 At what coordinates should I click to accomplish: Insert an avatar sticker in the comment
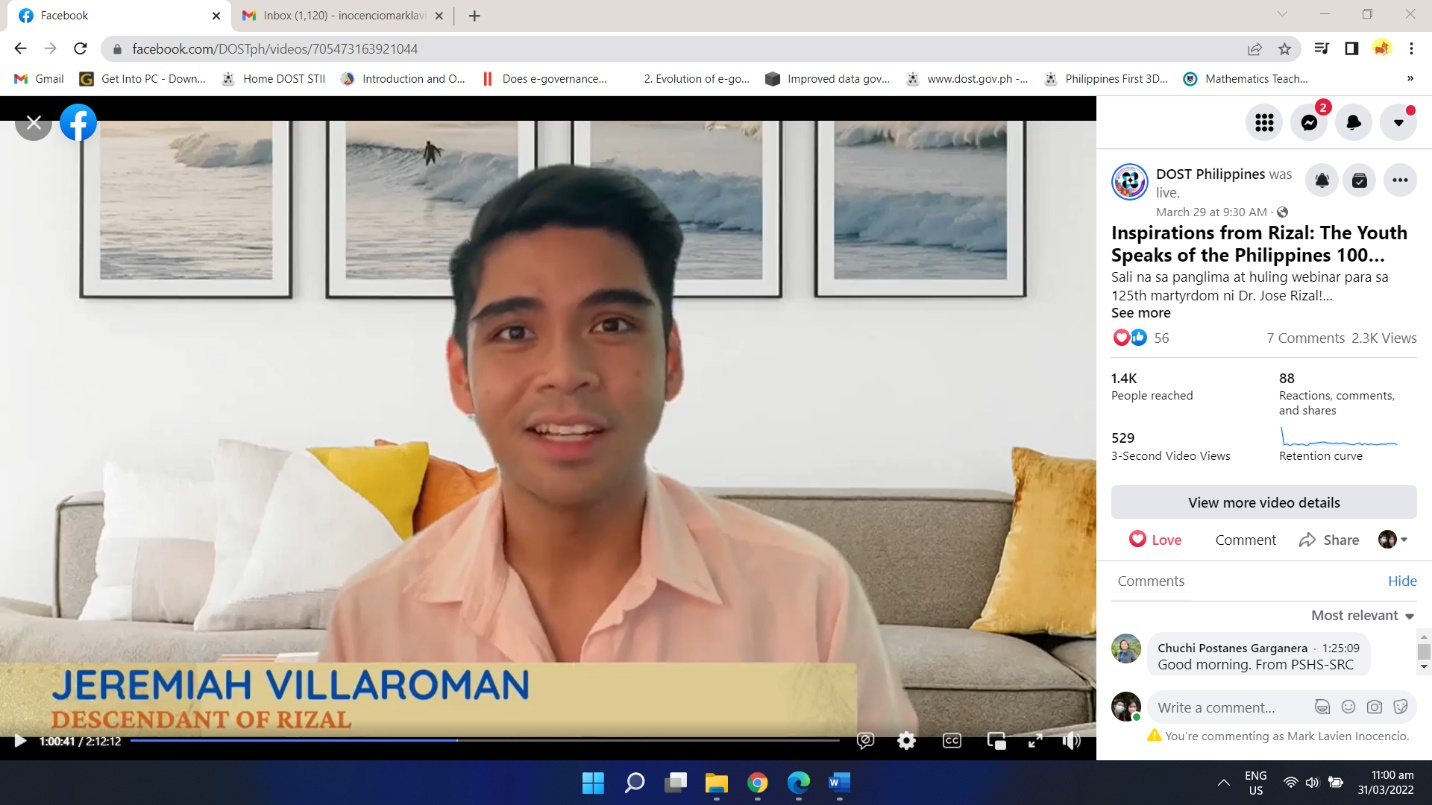click(x=1322, y=707)
